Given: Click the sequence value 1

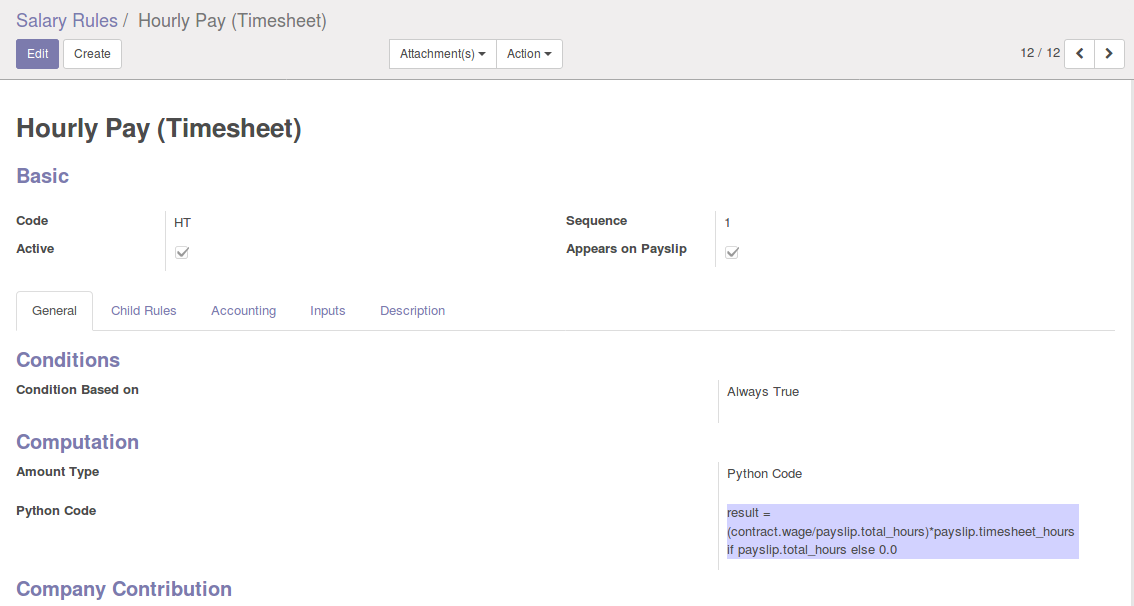Looking at the screenshot, I should [x=728, y=223].
